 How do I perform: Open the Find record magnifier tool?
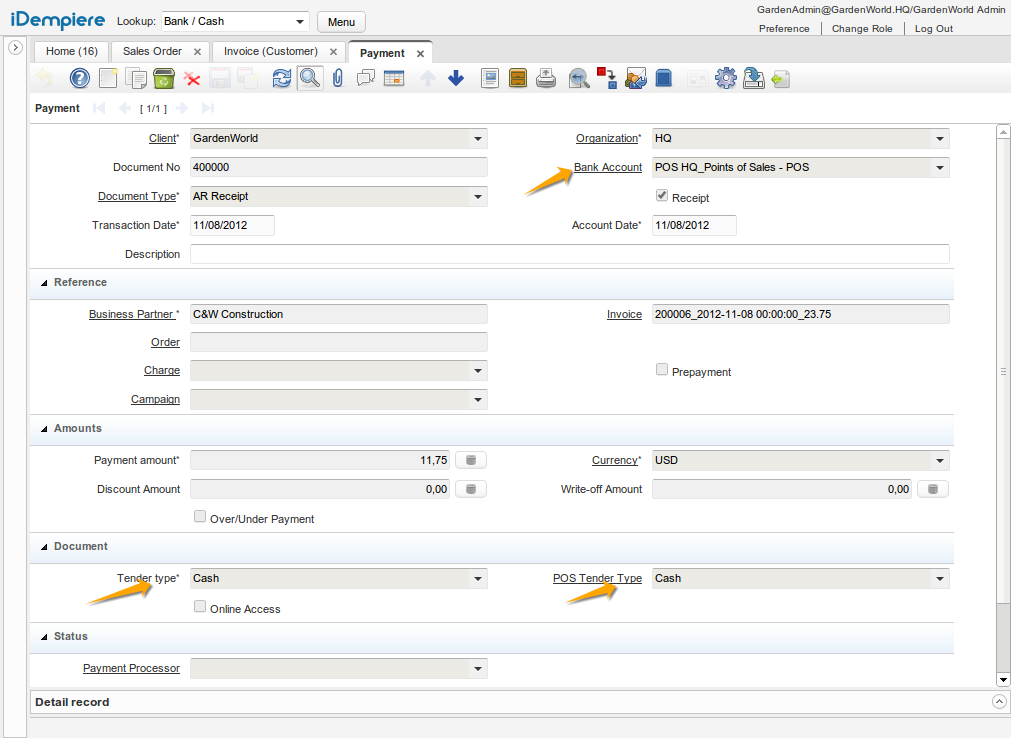(x=310, y=78)
